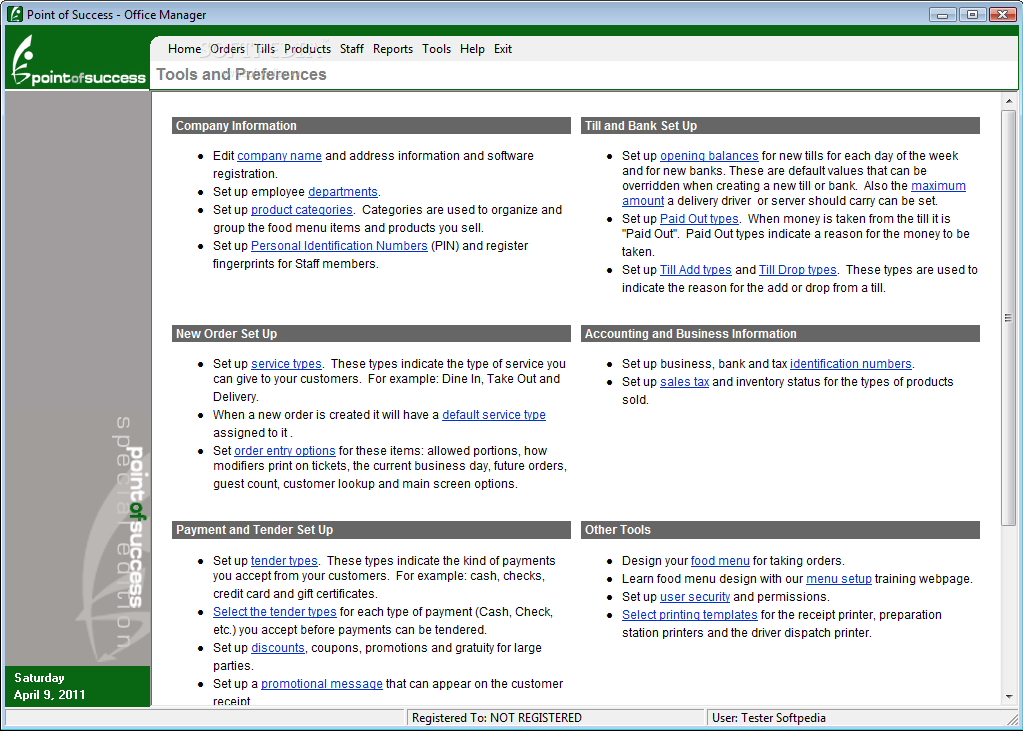Click the Tools and Preferences page title

(241, 74)
